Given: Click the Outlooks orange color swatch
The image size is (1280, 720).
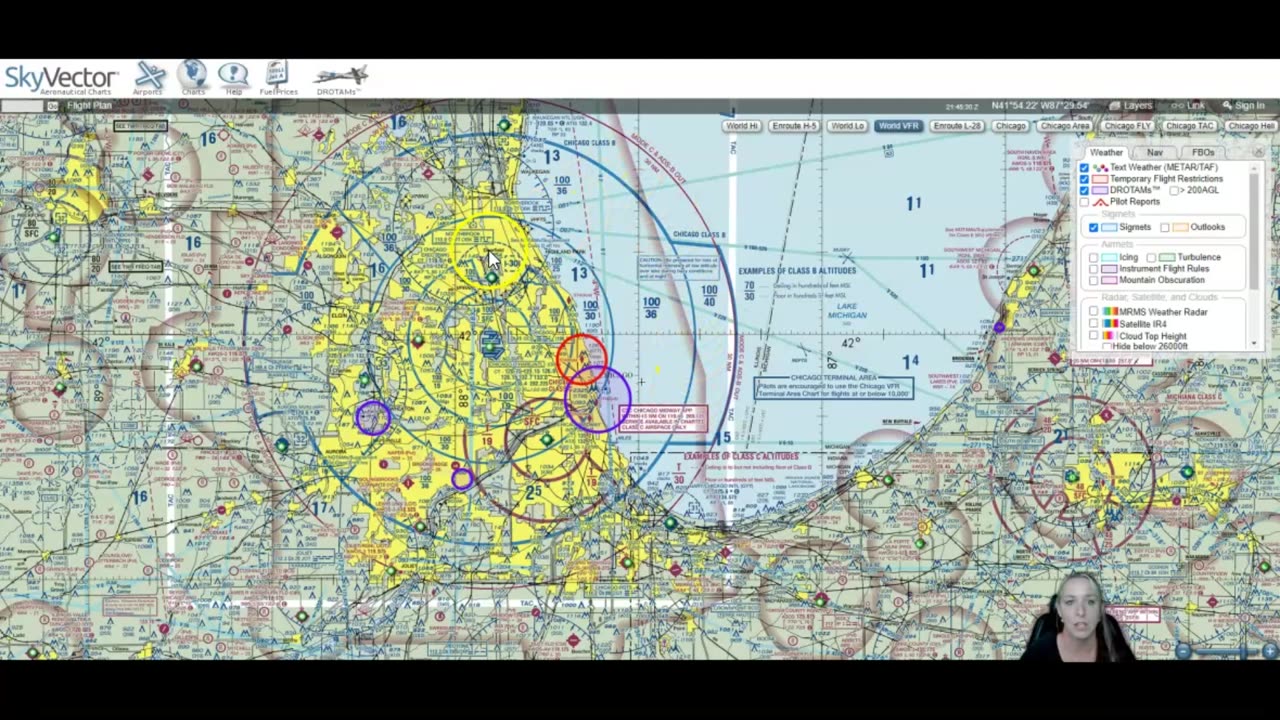Looking at the screenshot, I should [1181, 227].
